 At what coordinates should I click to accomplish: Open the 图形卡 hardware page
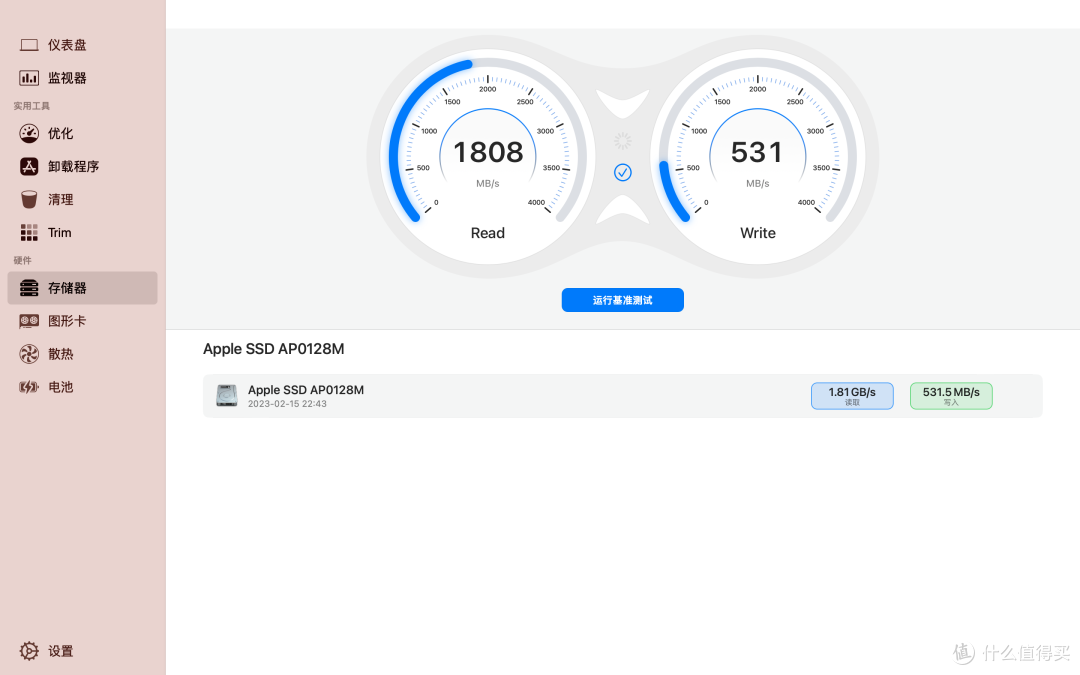tap(83, 320)
